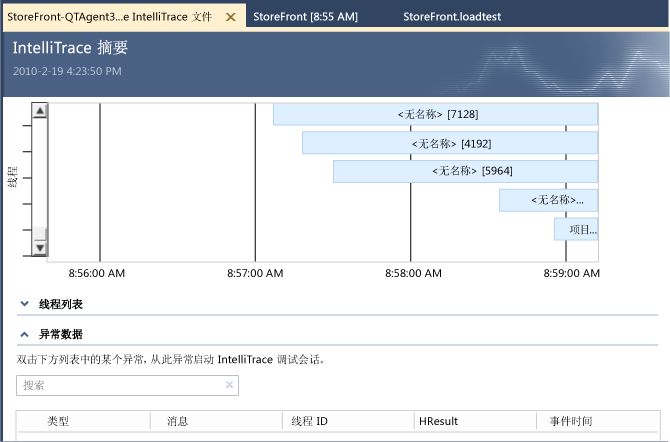Collapse the 异常数据 section chevron
Viewport: 670px width, 442px height.
coord(24,334)
